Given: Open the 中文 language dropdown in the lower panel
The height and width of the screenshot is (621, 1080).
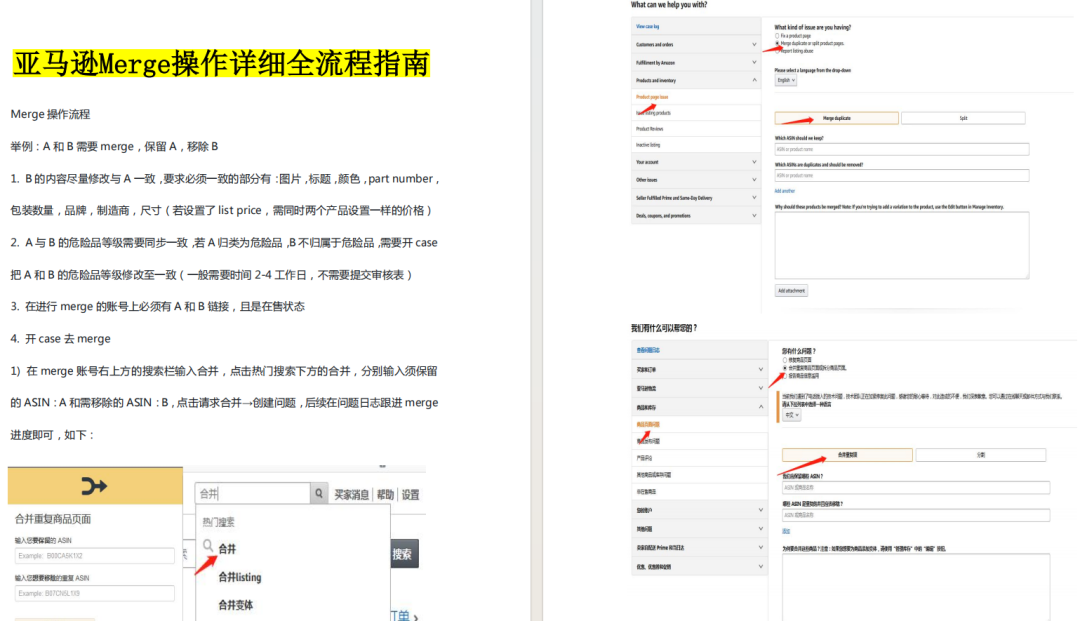Looking at the screenshot, I should [x=792, y=415].
